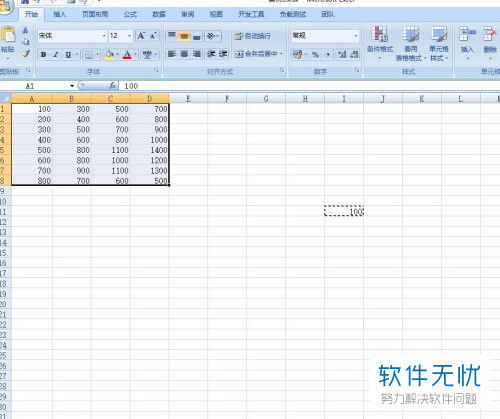Screen dimensions: 500x419
Task: Click Merge and Center (合并后居中) button
Action: (256, 54)
